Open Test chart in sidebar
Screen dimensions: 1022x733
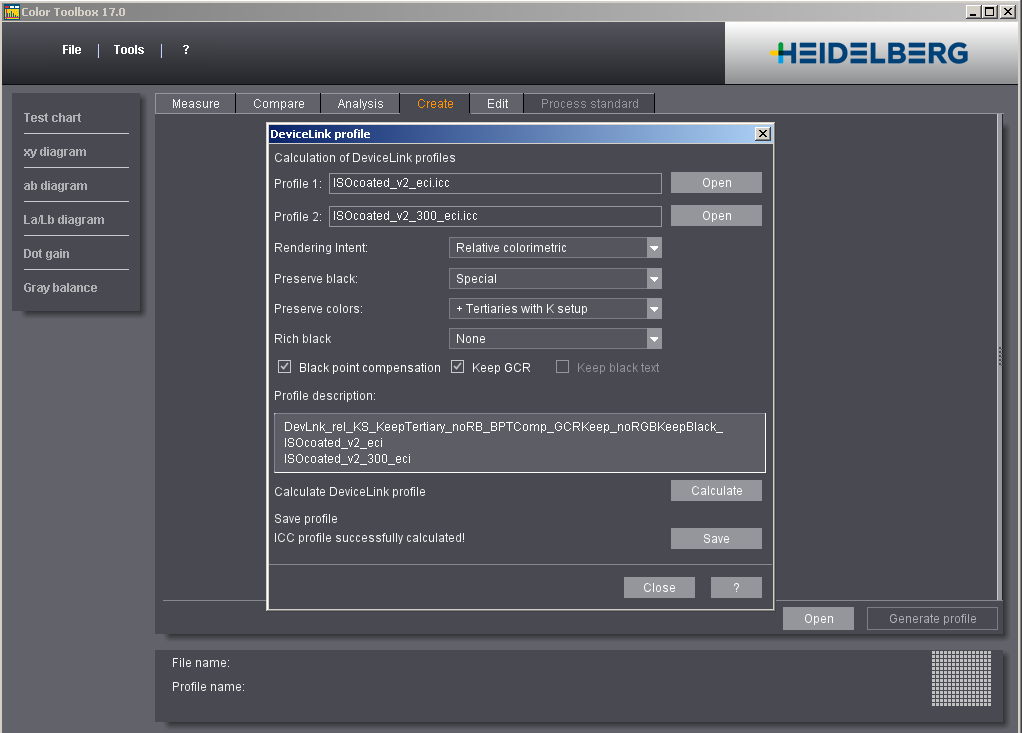(52, 118)
